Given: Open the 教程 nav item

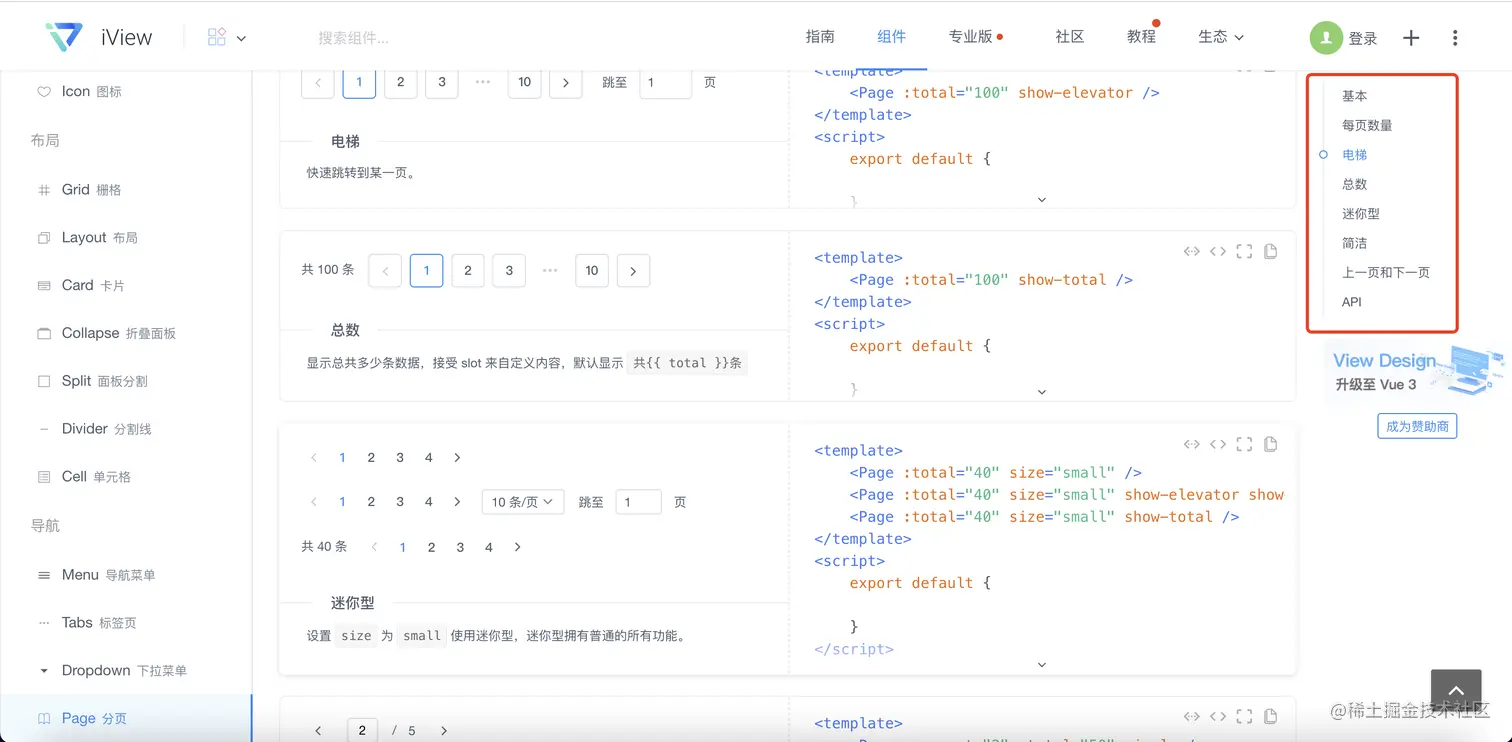Looking at the screenshot, I should pyautogui.click(x=1141, y=36).
